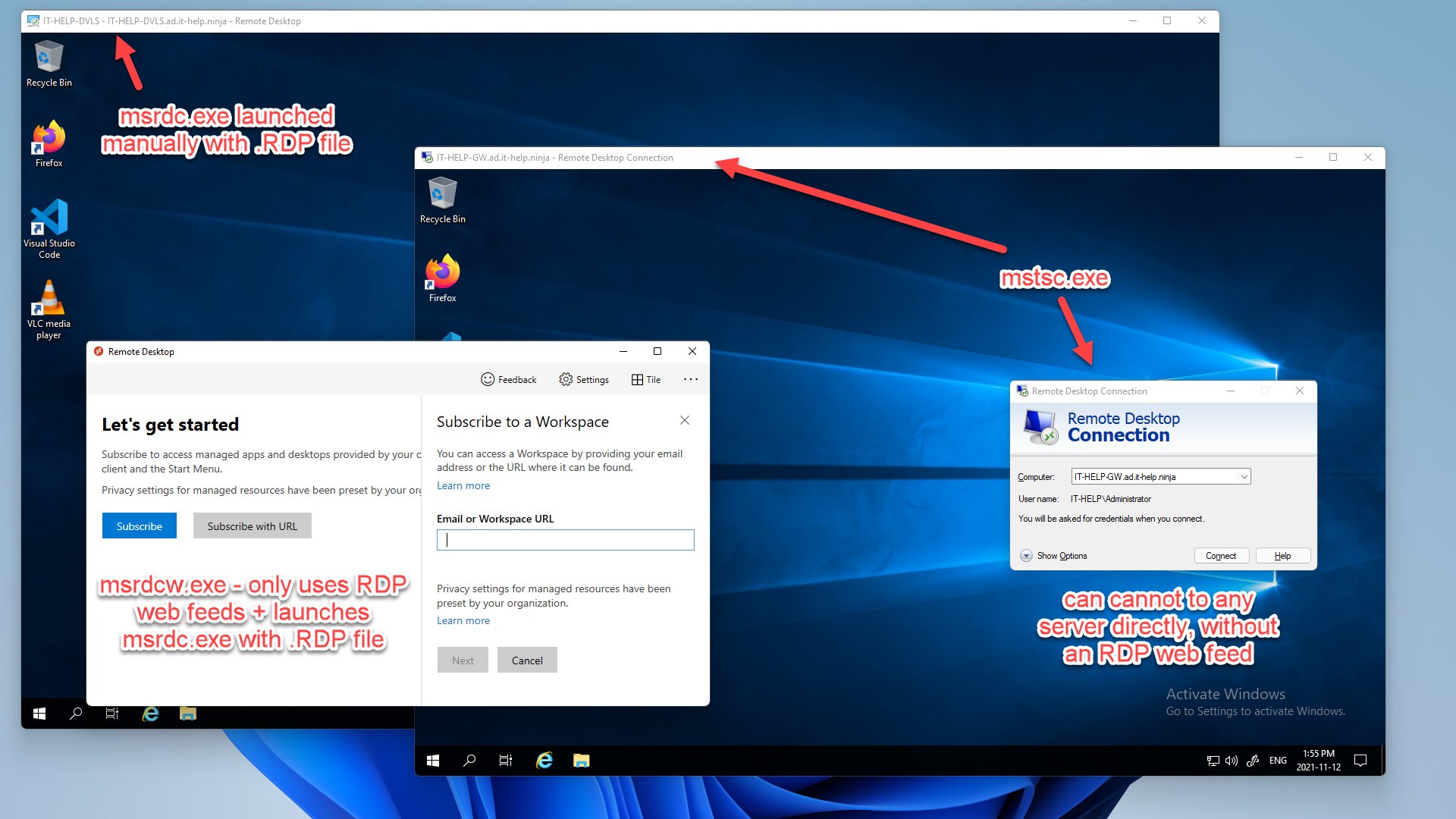The width and height of the screenshot is (1456, 819).
Task: Click the Tile view icon
Action: pos(637,379)
